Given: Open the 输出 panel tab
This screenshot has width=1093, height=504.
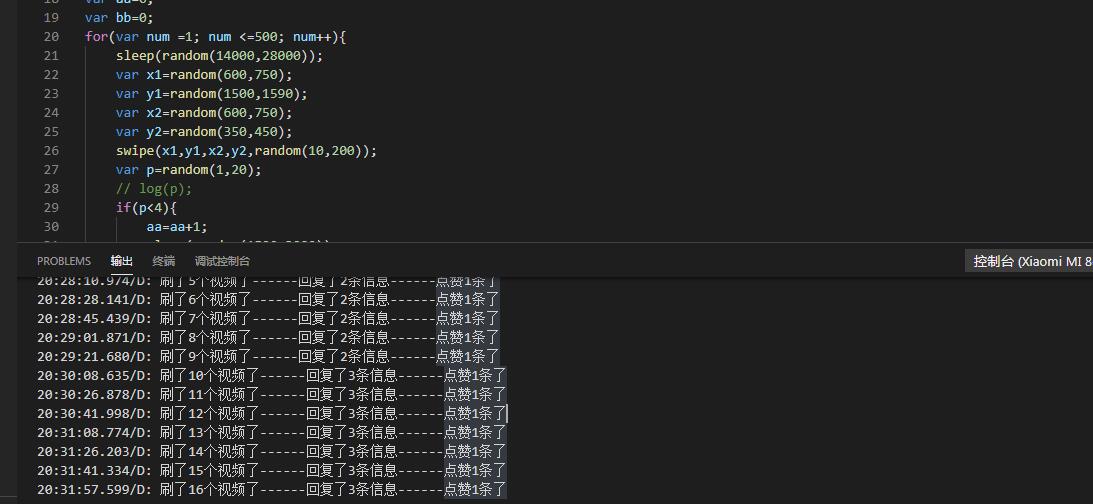Looking at the screenshot, I should (x=121, y=261).
